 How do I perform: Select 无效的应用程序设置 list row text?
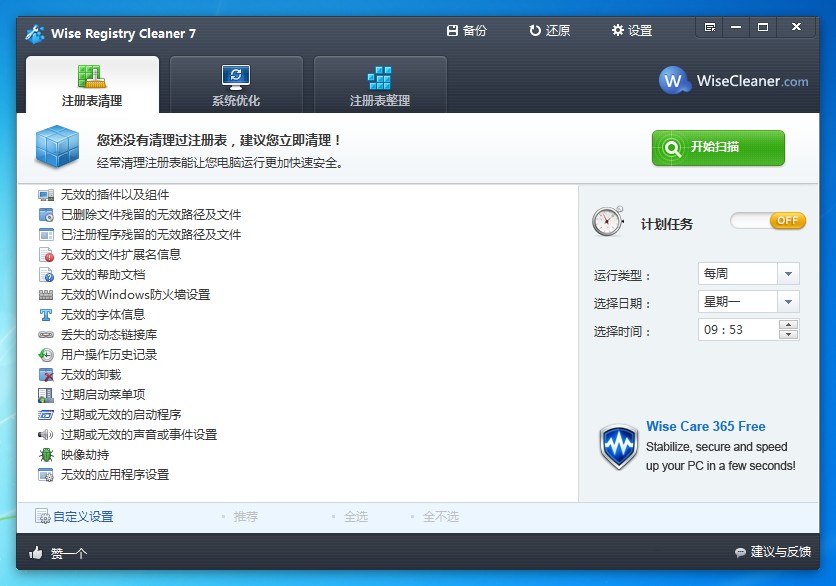(x=115, y=475)
